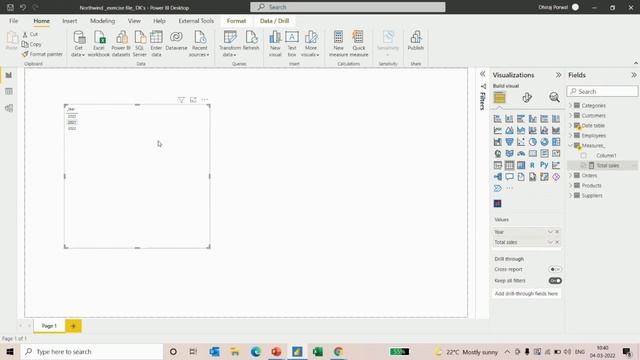The height and width of the screenshot is (360, 640).
Task: Expand the Categories table
Action: pos(571,105)
